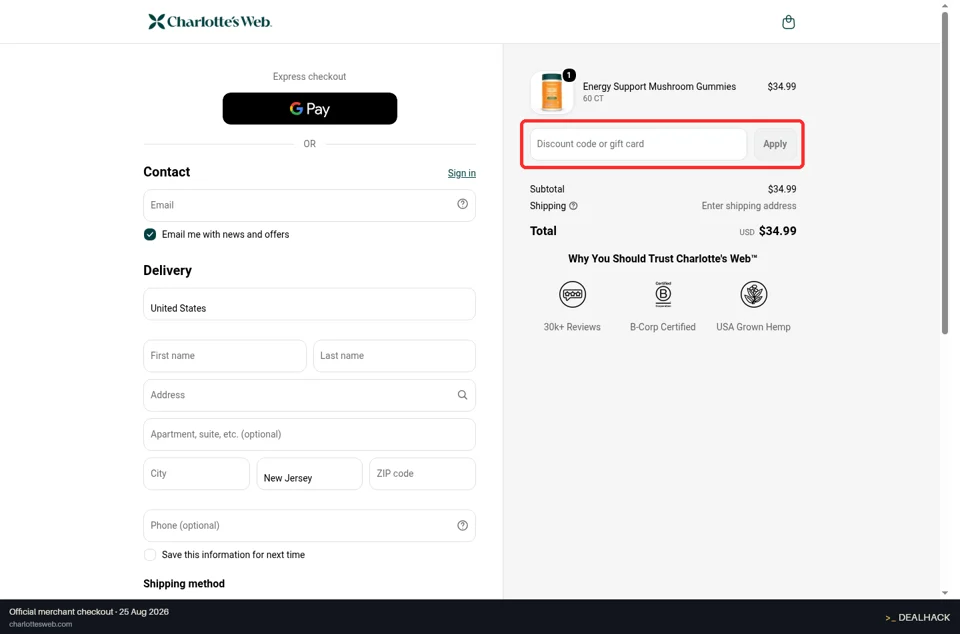Screen dimensions: 960x634
Task: Click the 60 CT product variant text
Action: [x=593, y=99]
